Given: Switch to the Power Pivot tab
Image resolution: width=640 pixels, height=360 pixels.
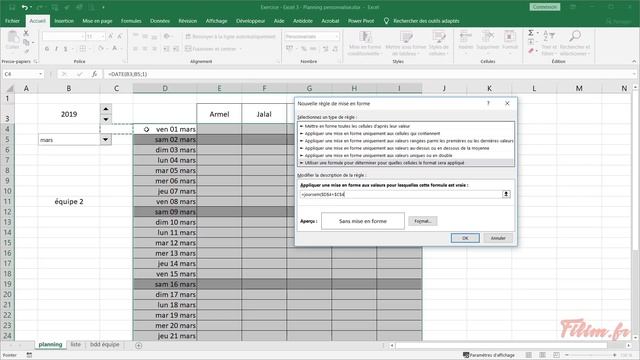Looking at the screenshot, I should (x=361, y=21).
